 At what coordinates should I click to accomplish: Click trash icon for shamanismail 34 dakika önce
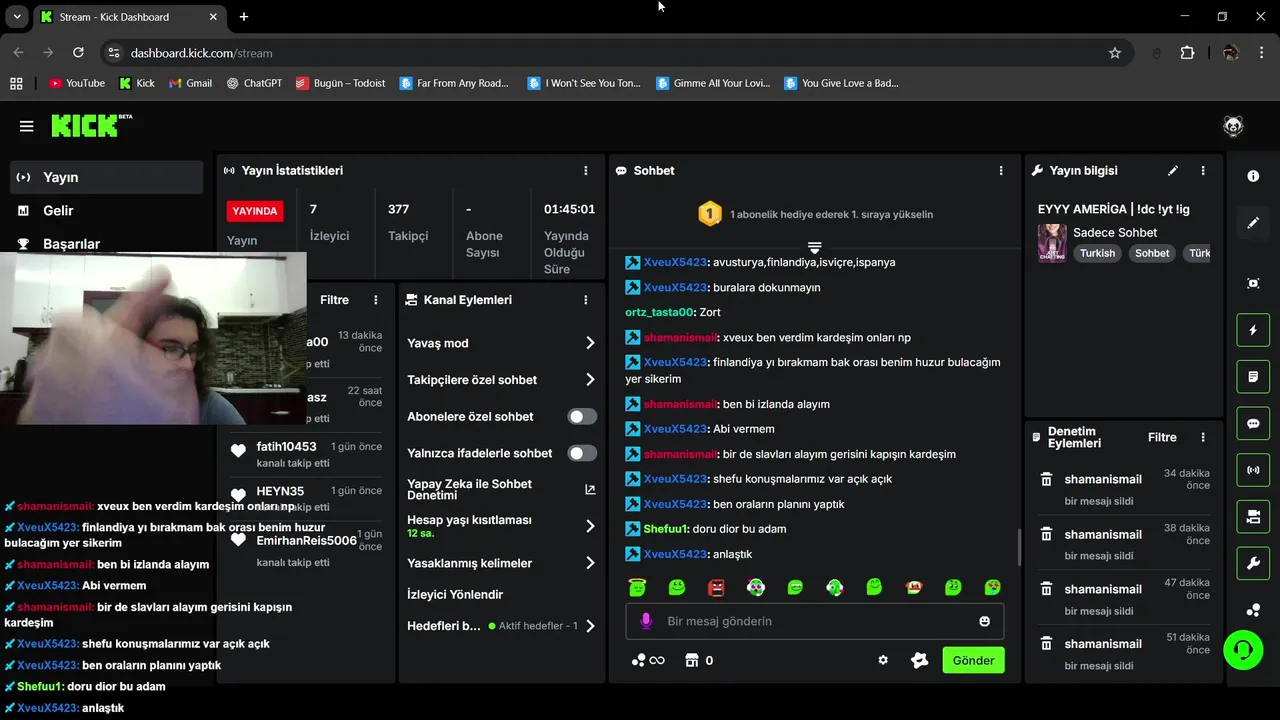(1046, 479)
